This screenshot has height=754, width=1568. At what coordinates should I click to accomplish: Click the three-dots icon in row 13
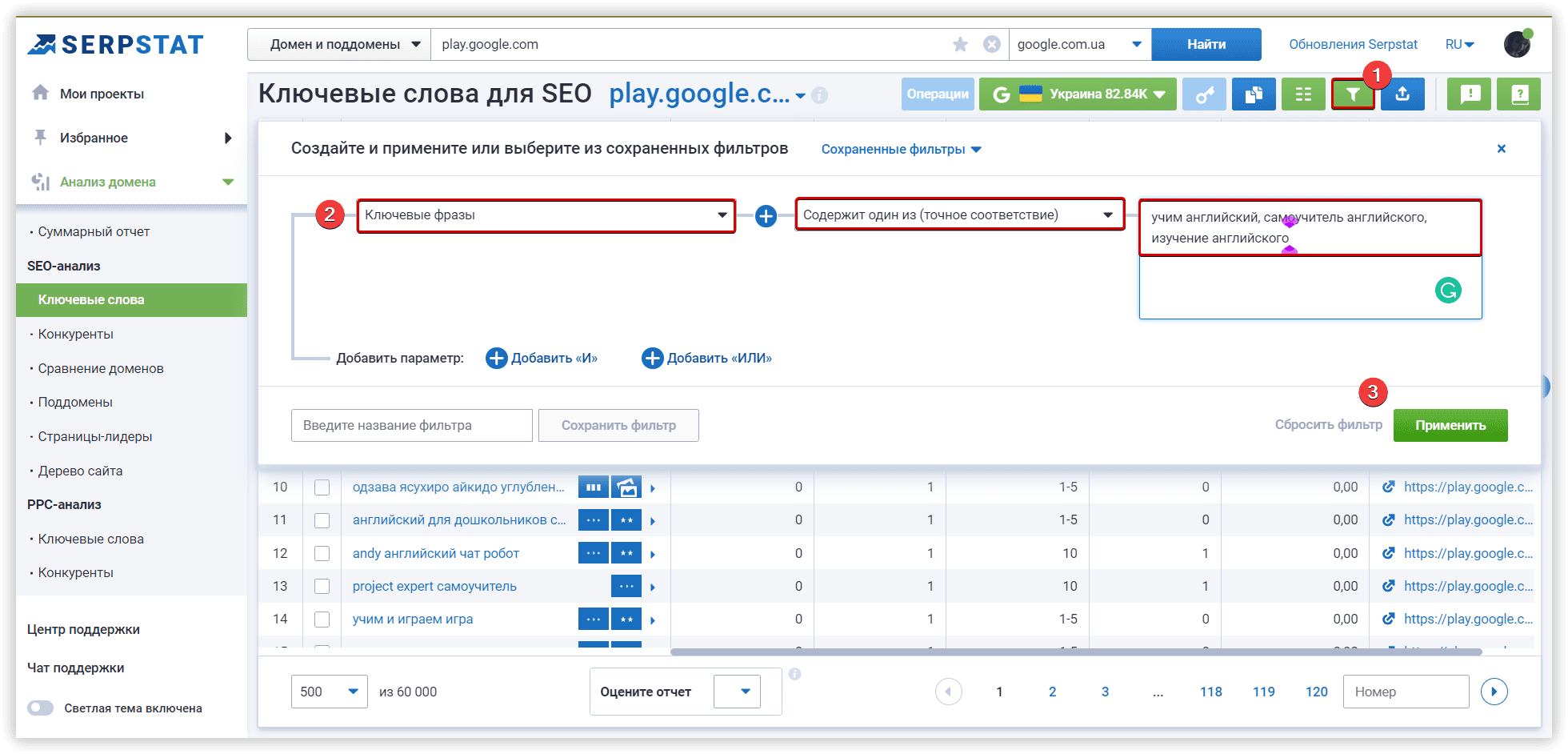point(626,586)
